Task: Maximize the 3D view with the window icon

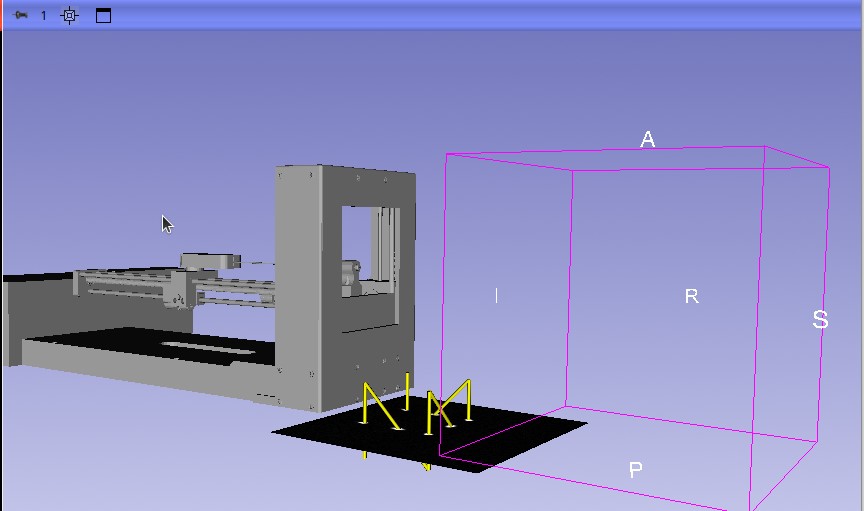Action: click(x=103, y=15)
